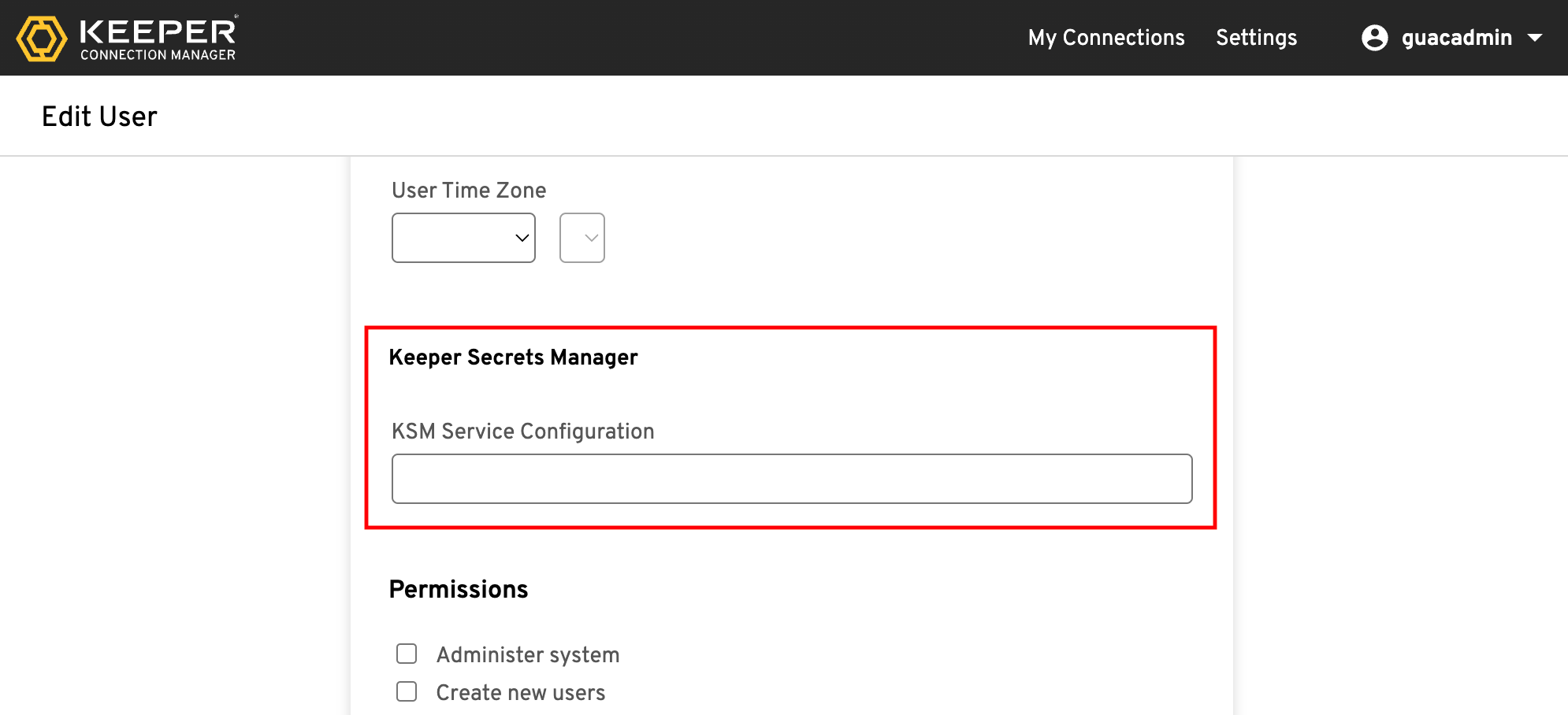Tick the Create new users checkbox

tap(407, 691)
